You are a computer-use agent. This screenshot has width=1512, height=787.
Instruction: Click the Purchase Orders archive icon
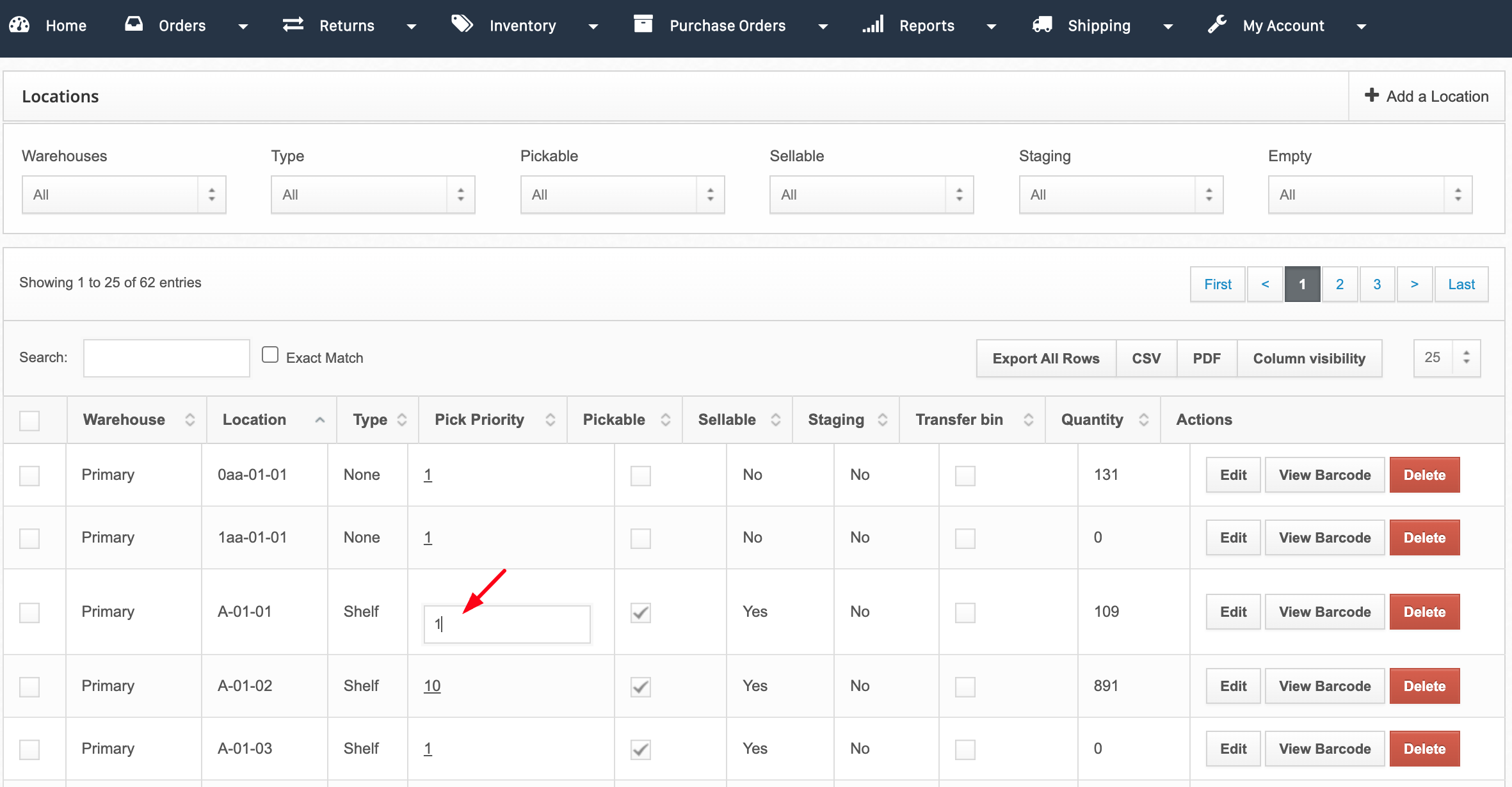pyautogui.click(x=643, y=24)
